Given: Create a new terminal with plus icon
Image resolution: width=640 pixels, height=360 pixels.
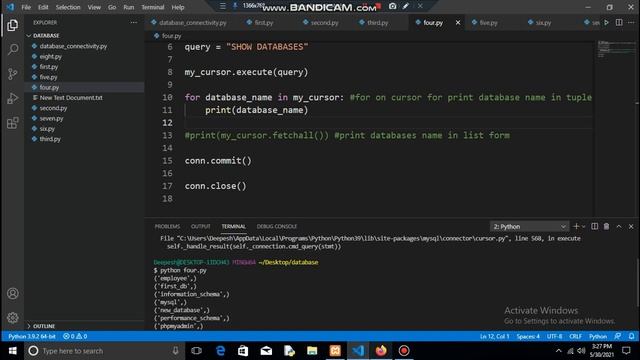Looking at the screenshot, I should 576,226.
